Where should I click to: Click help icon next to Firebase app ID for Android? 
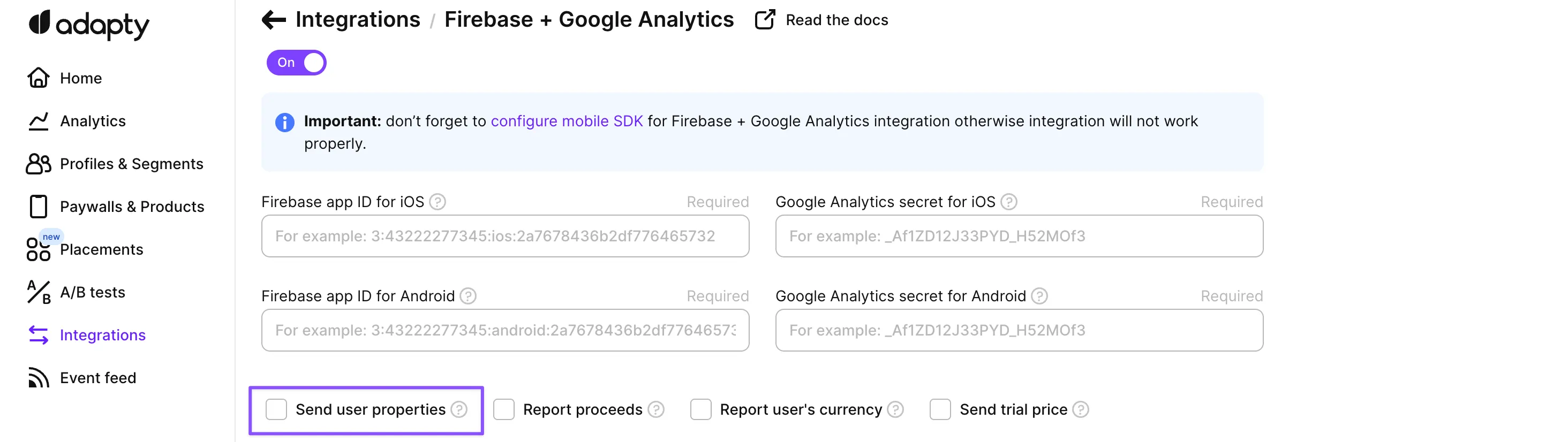point(468,296)
